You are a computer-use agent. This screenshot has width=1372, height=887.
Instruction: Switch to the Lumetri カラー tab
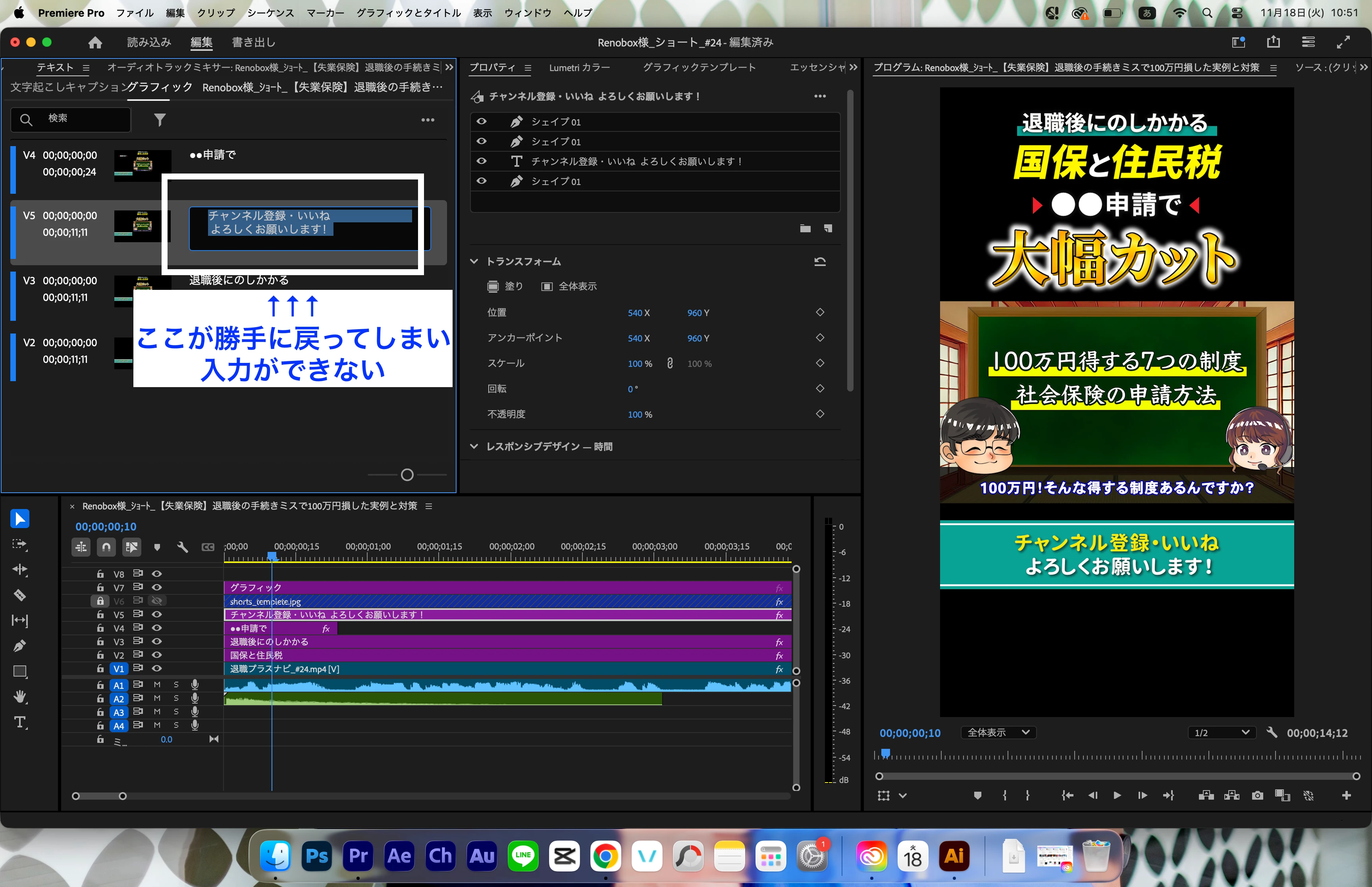click(x=579, y=67)
